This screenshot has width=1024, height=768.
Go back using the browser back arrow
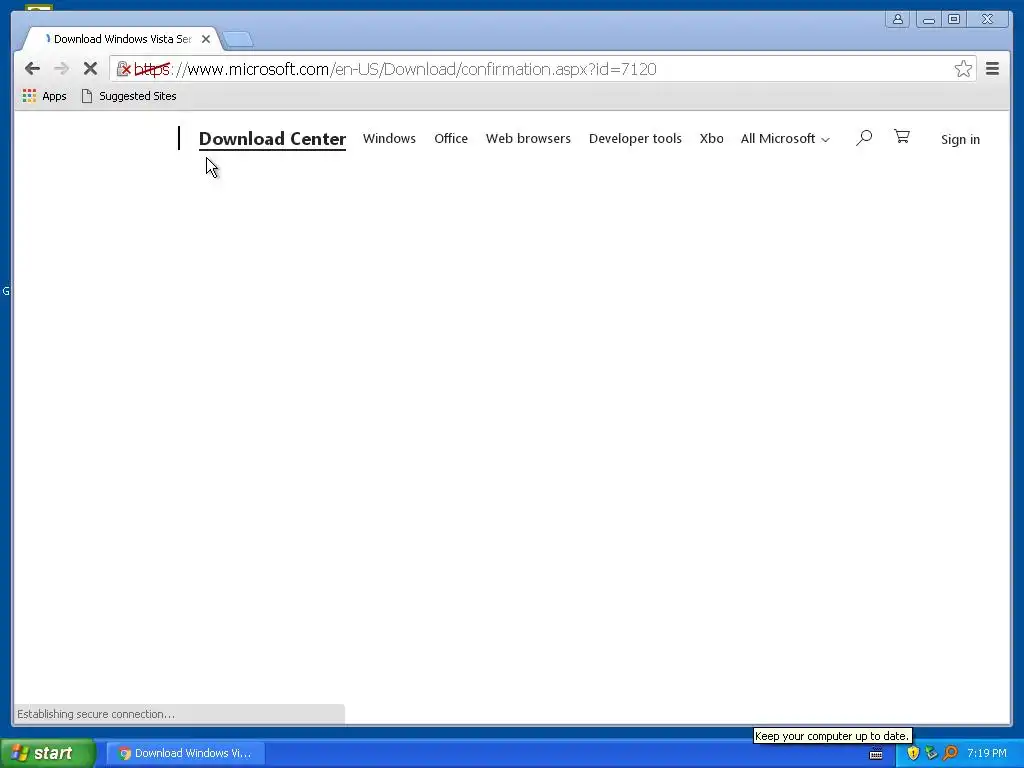coord(32,69)
